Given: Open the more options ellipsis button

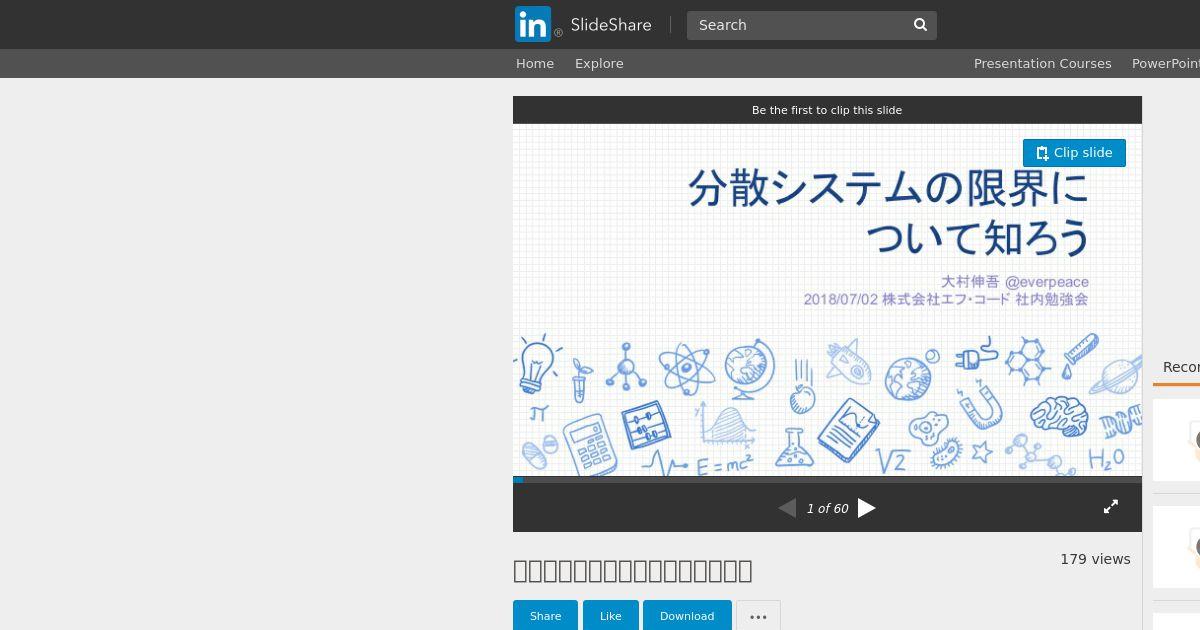Looking at the screenshot, I should click(x=758, y=616).
